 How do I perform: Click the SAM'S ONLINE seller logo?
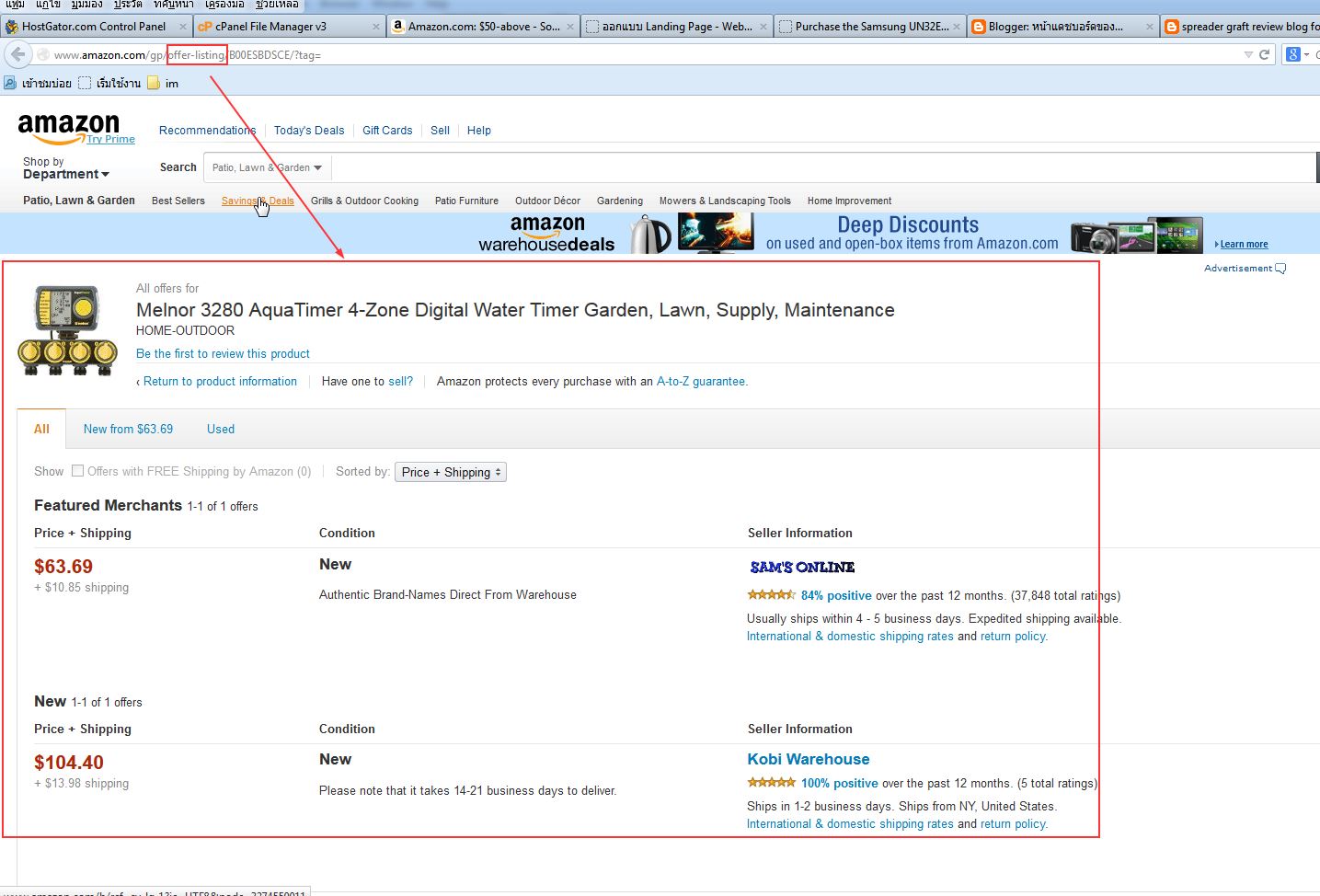[x=802, y=567]
